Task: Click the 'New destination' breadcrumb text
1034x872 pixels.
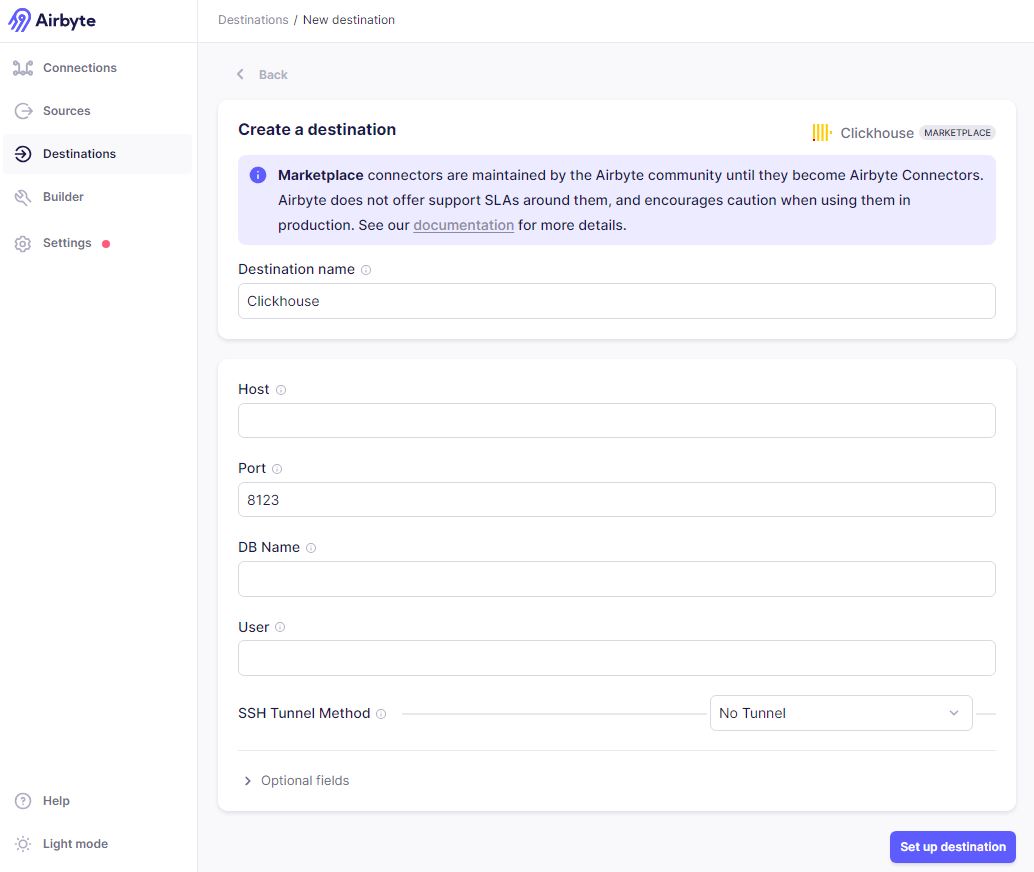Action: [x=349, y=20]
